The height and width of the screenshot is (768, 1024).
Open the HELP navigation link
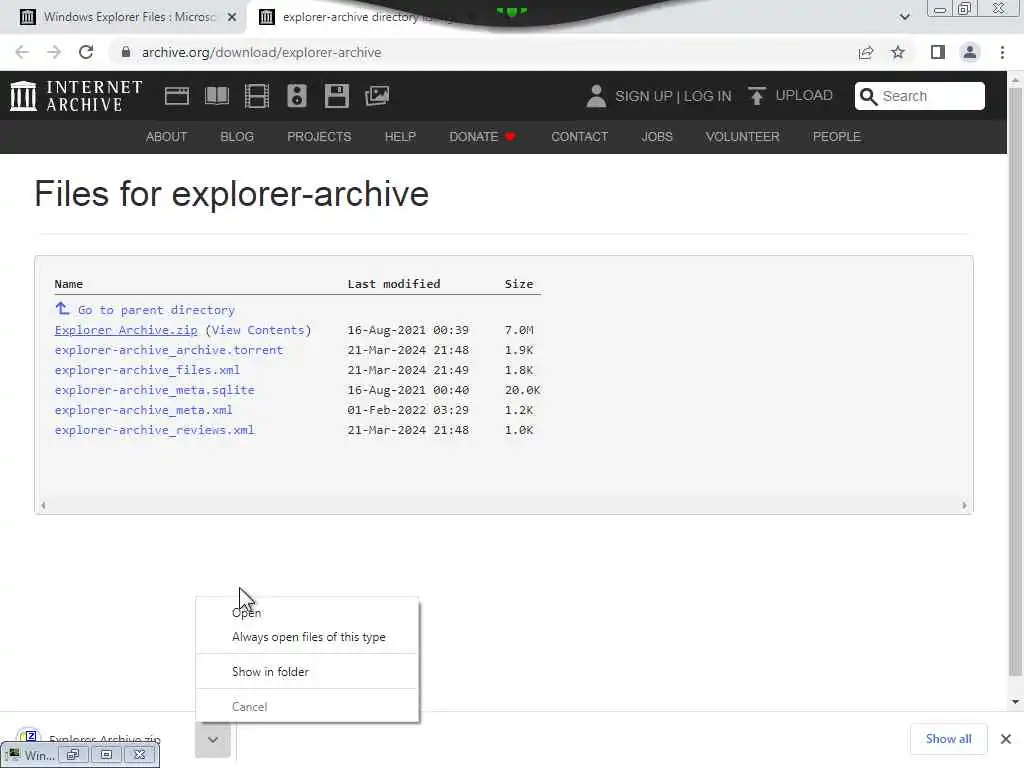point(400,136)
